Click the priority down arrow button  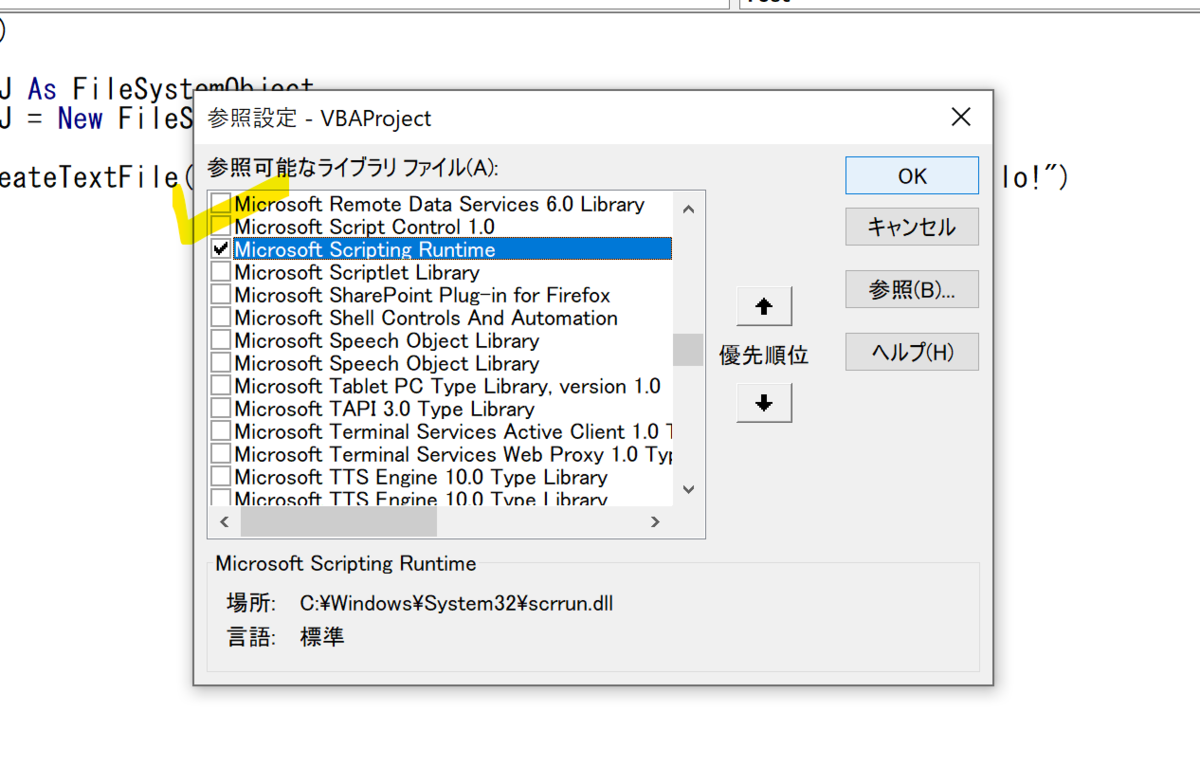pyautogui.click(x=763, y=402)
